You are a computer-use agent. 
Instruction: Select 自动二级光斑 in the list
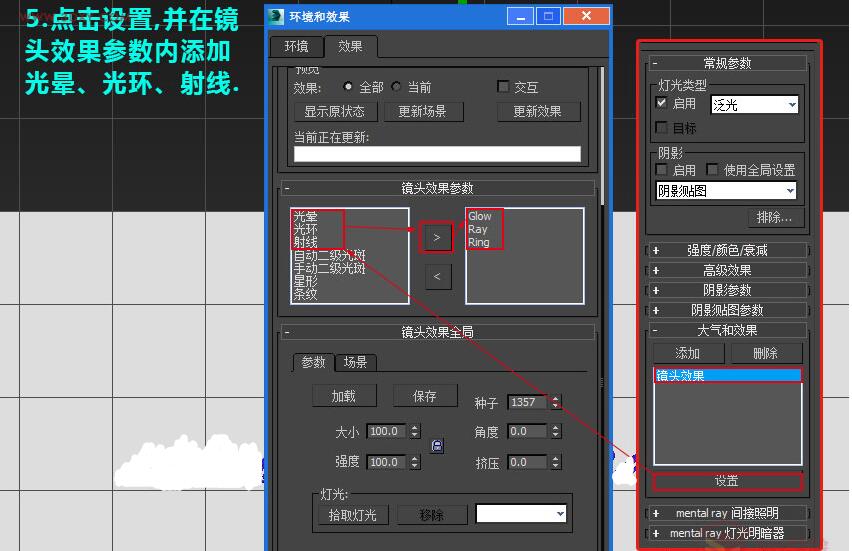pyautogui.click(x=329, y=255)
